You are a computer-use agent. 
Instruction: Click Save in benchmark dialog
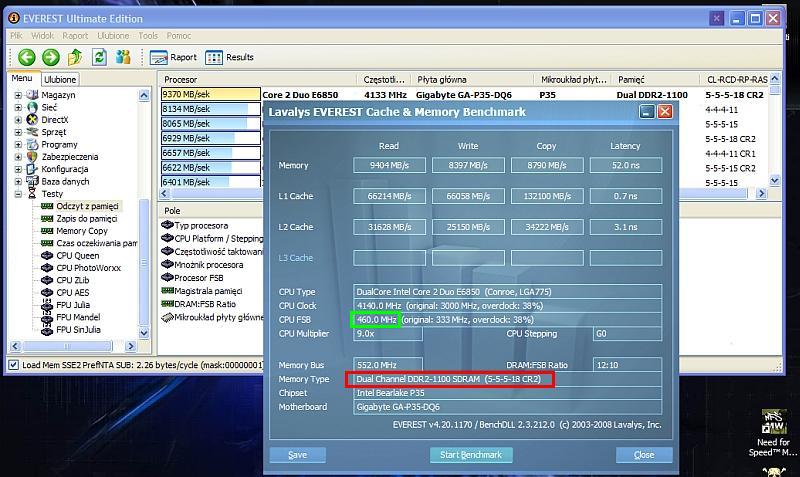(297, 455)
